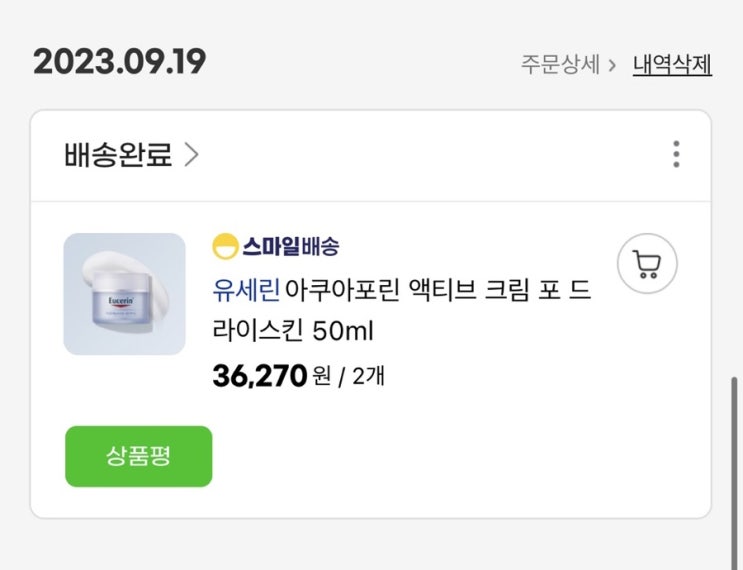Click the 배송 text in the delivery badge
This screenshot has width=743, height=570.
click(319, 246)
